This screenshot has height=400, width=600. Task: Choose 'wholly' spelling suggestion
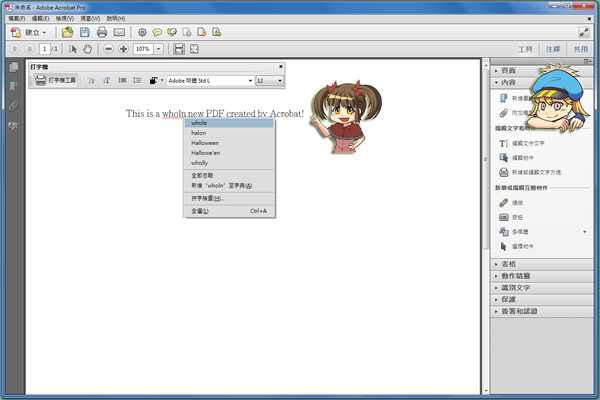229,163
